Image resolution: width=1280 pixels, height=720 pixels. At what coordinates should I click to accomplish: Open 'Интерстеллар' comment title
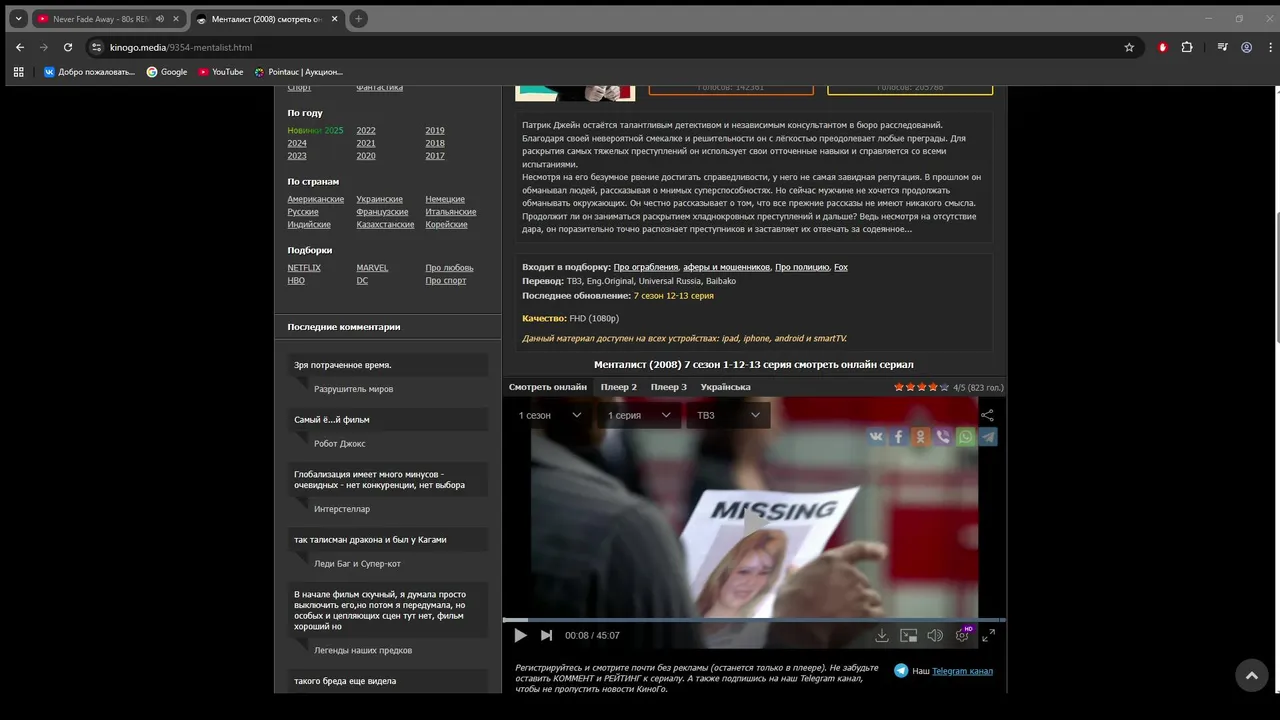342,509
